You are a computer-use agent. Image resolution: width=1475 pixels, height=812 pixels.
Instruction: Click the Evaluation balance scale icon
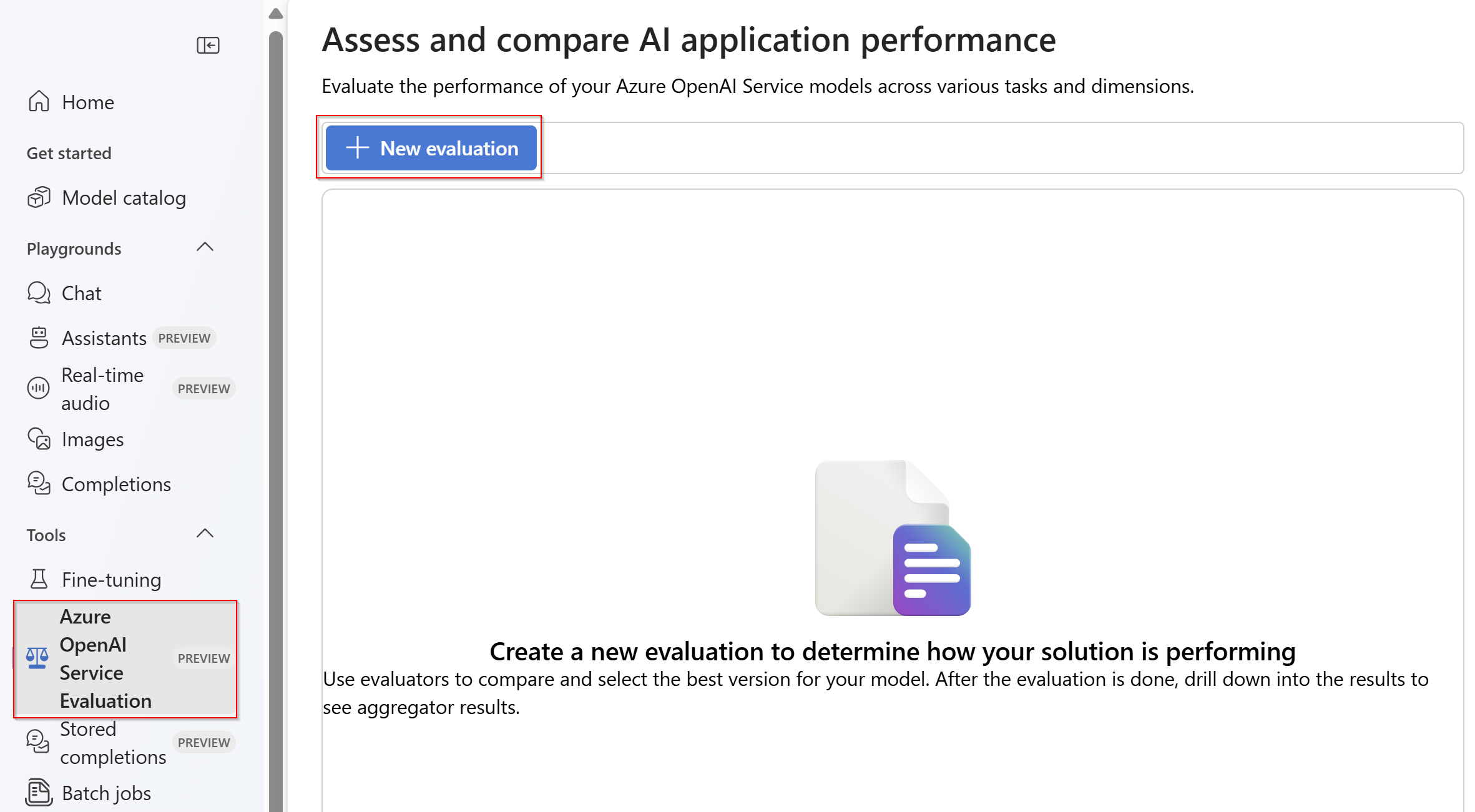click(37, 658)
